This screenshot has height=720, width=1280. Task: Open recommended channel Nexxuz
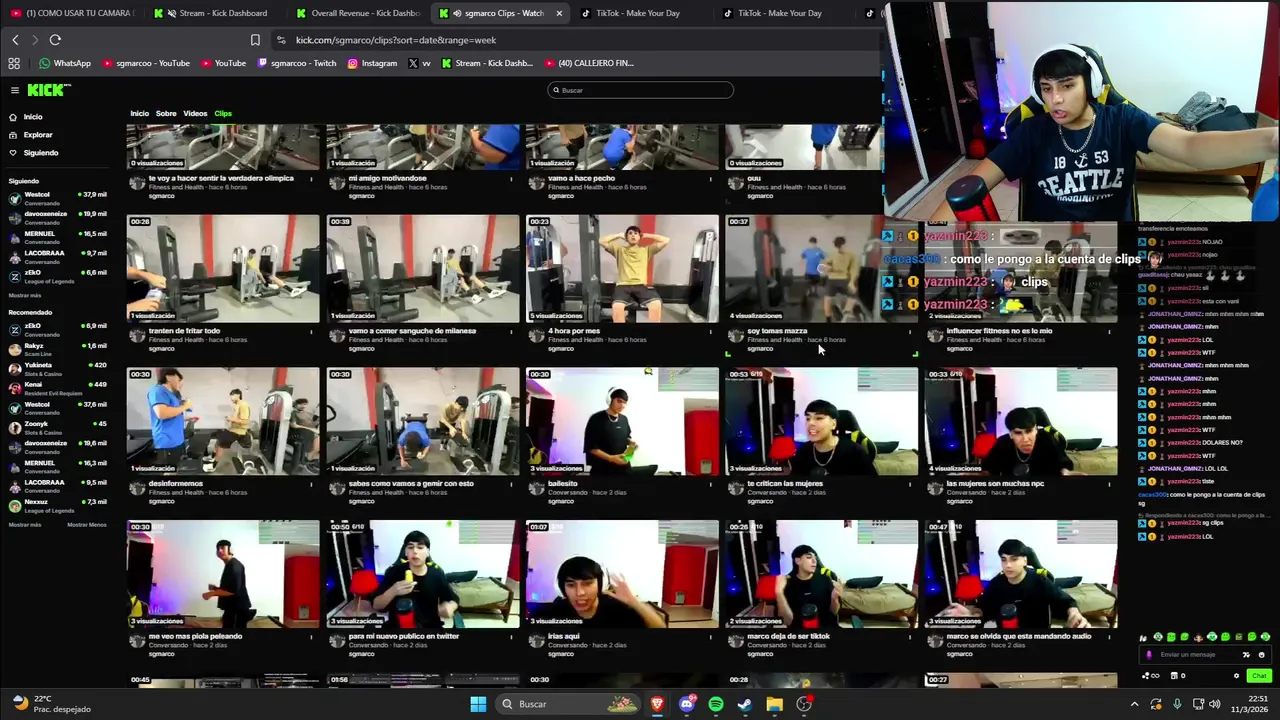57,505
